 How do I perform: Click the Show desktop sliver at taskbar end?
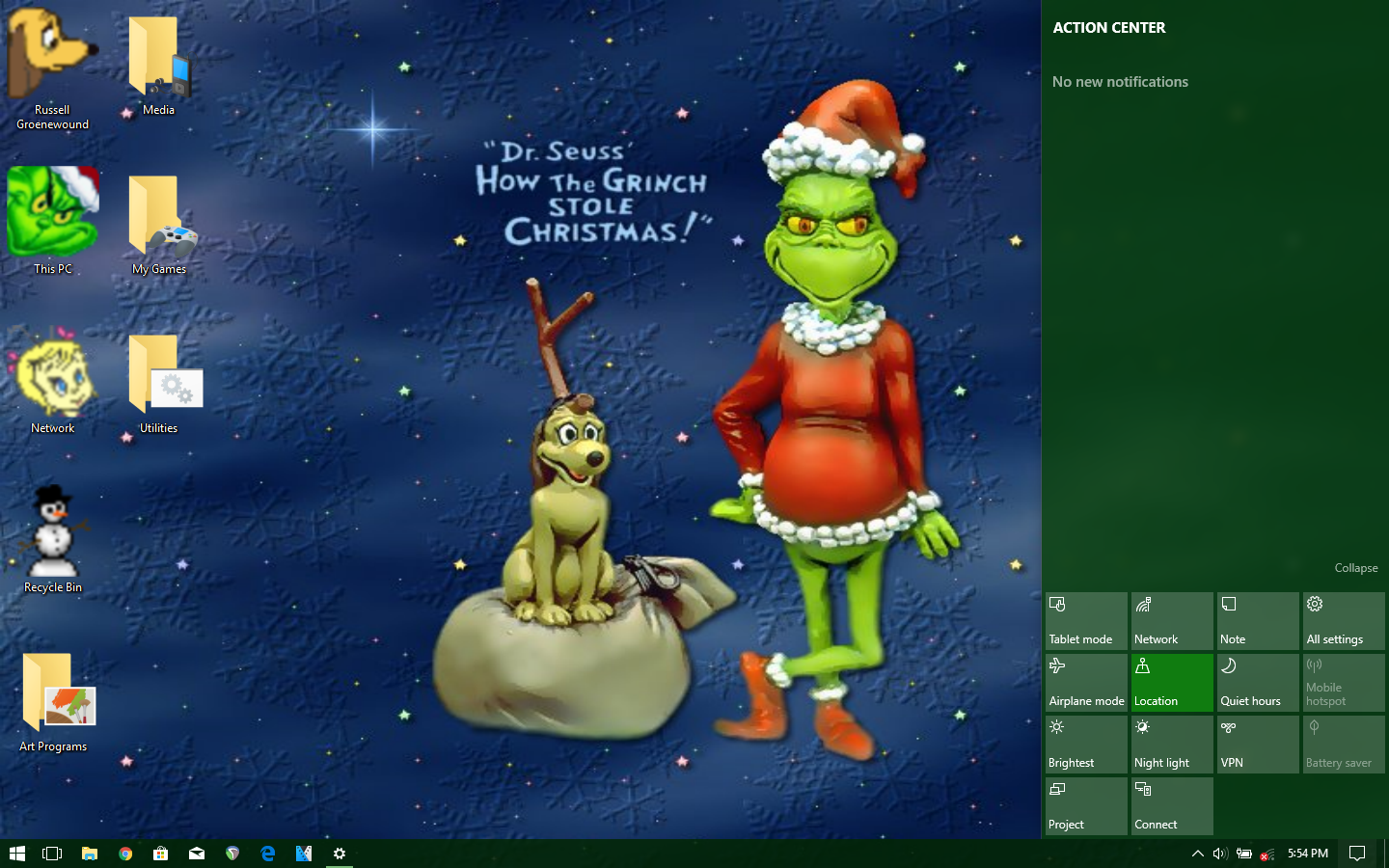1385,854
